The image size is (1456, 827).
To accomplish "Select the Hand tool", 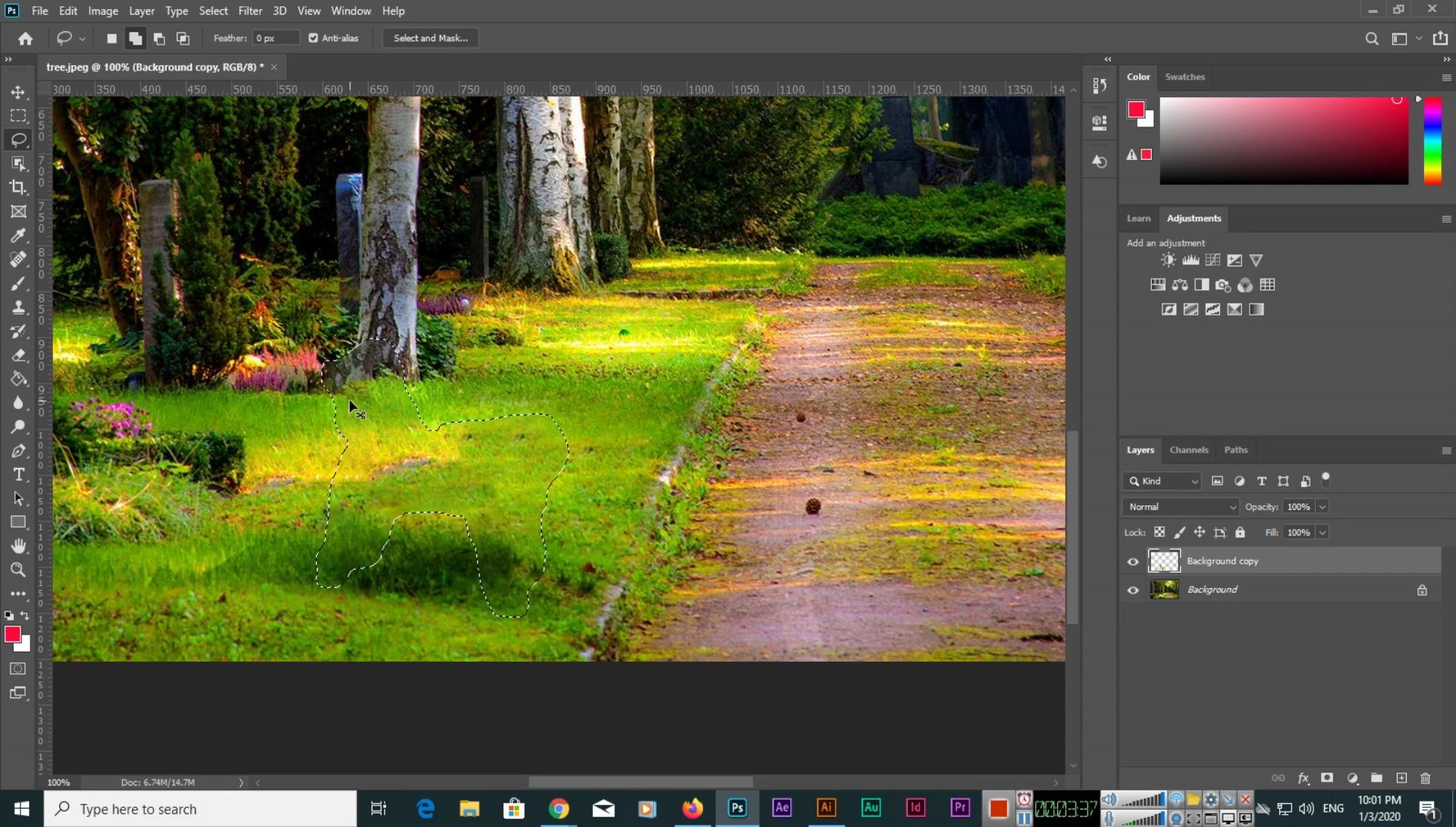I will click(18, 546).
